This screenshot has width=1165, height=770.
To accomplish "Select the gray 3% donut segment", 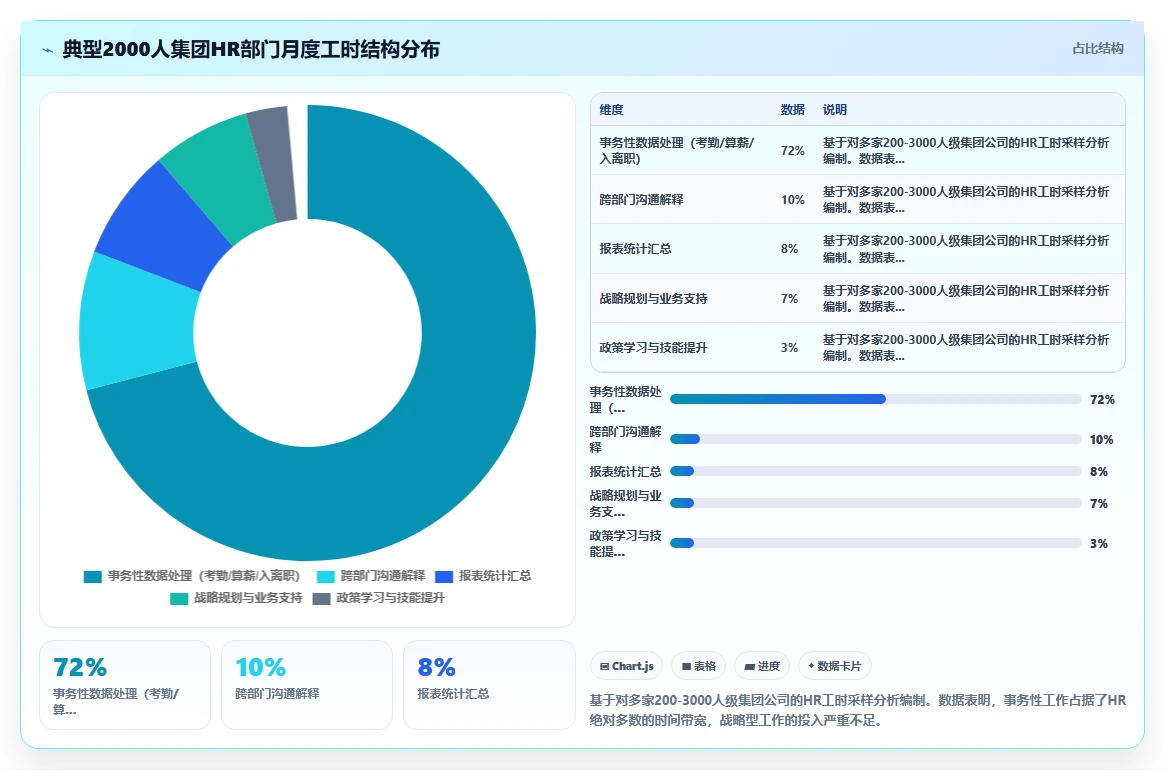I will tap(276, 164).
